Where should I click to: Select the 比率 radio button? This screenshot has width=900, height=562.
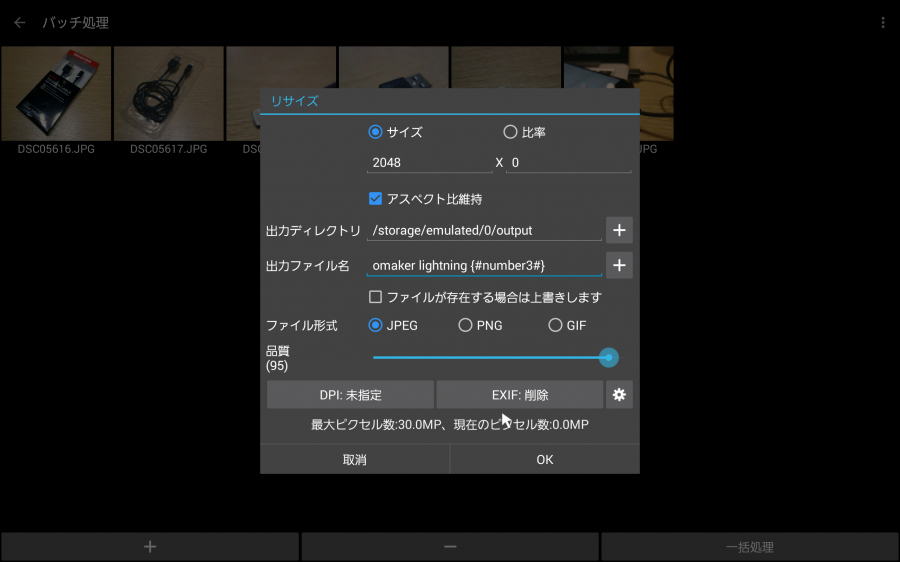pyautogui.click(x=510, y=132)
